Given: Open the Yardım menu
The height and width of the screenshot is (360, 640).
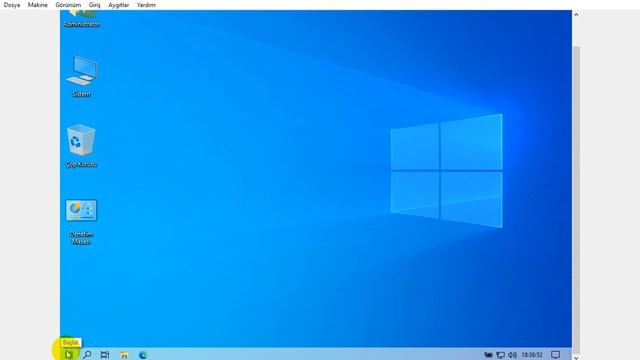Looking at the screenshot, I should coord(146,5).
